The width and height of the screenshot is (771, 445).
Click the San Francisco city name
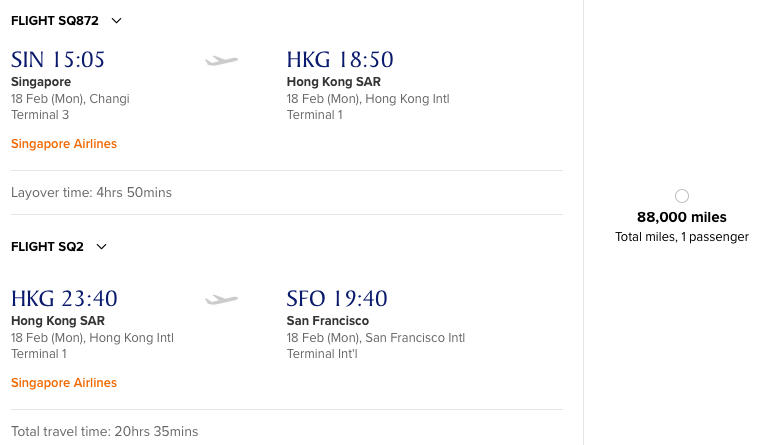click(x=327, y=321)
